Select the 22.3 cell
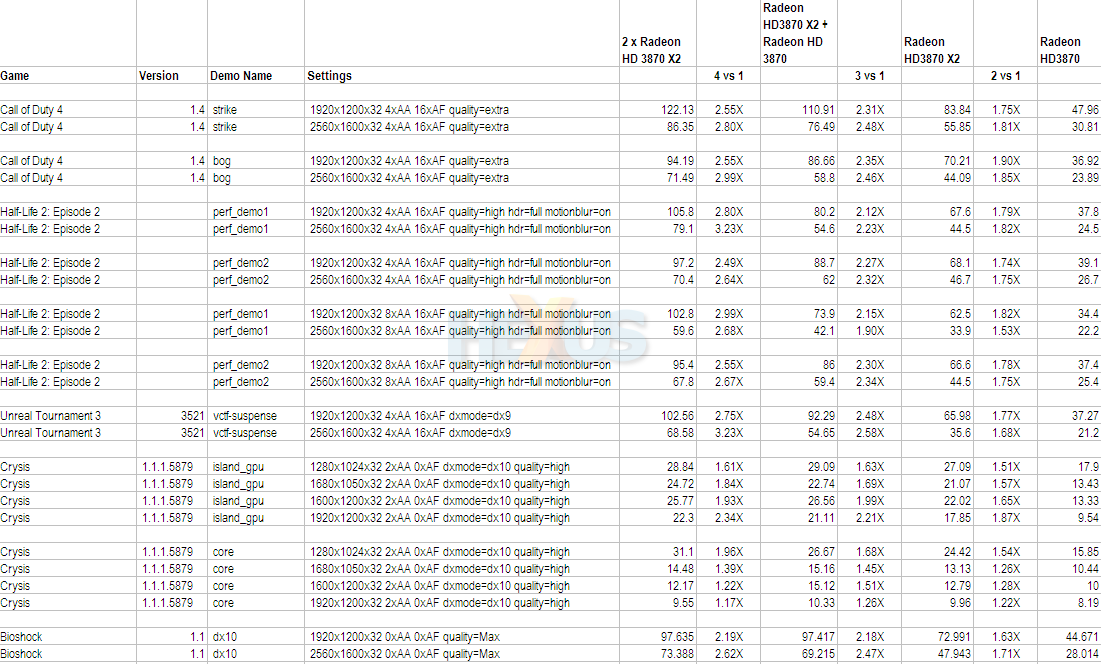 tap(657, 518)
